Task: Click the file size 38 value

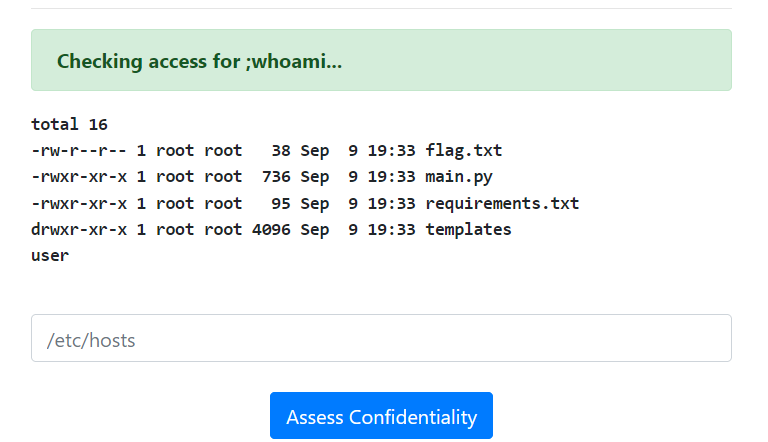Action: click(280, 151)
